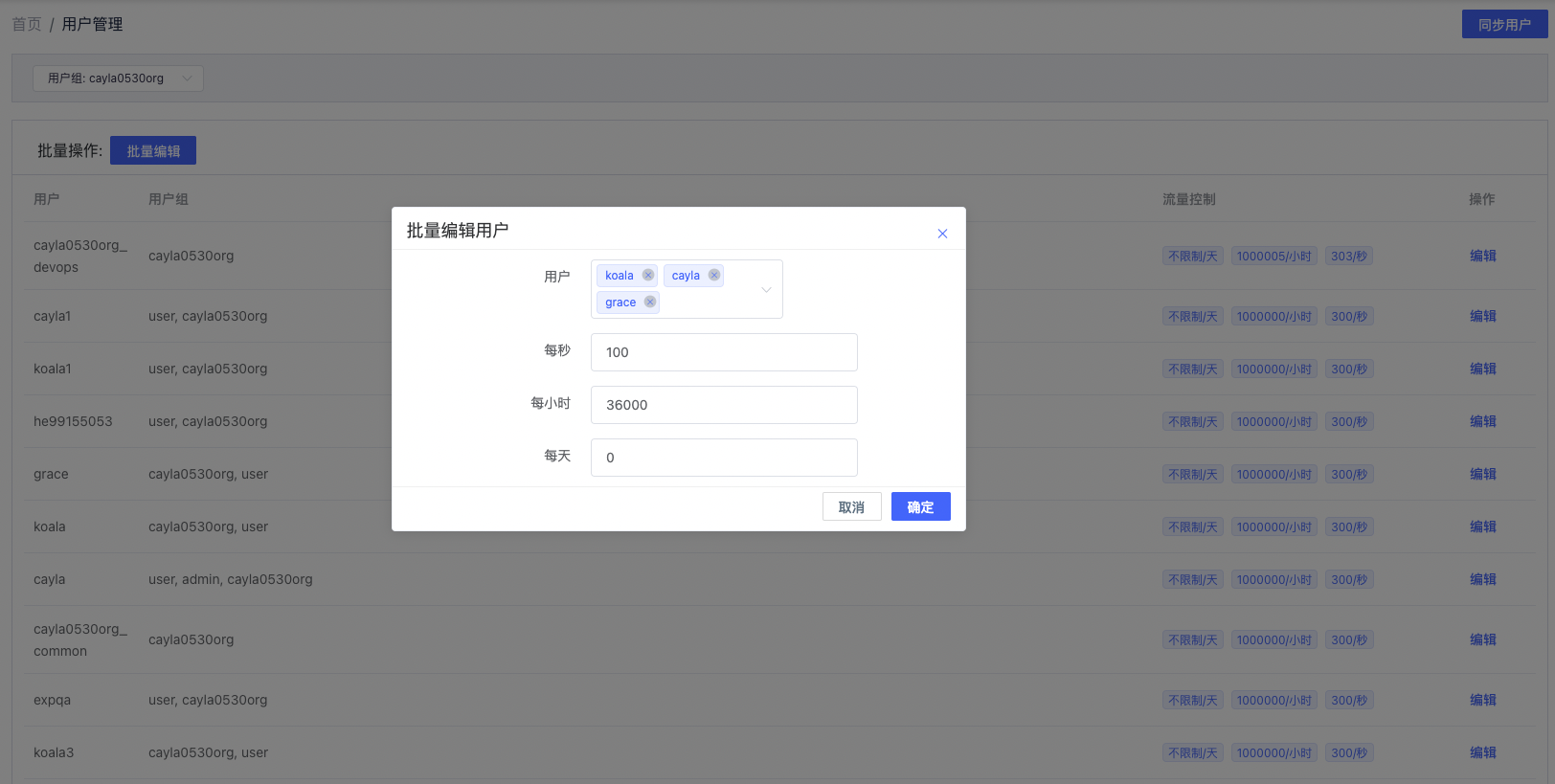1555x784 pixels.
Task: Edit the he99155053 user row
Action: coord(1482,421)
